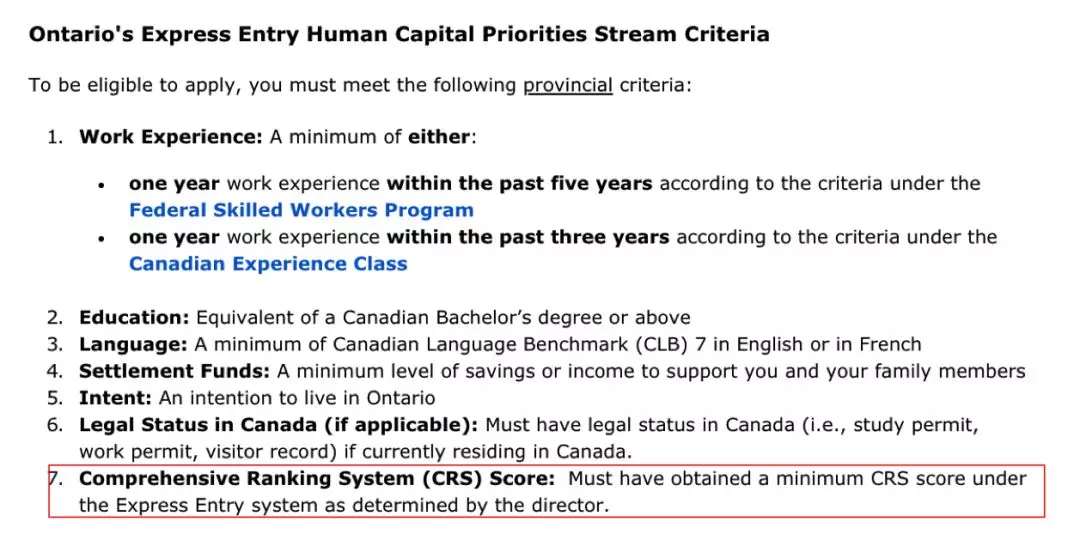Click the Education criterion label

click(134, 318)
